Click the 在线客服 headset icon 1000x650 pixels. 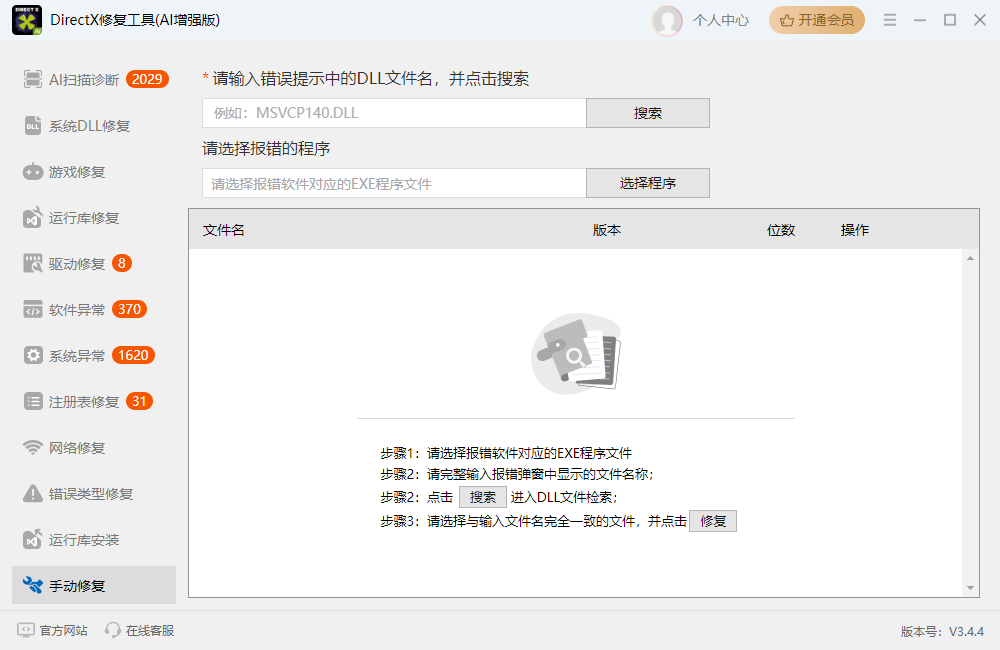point(113,630)
